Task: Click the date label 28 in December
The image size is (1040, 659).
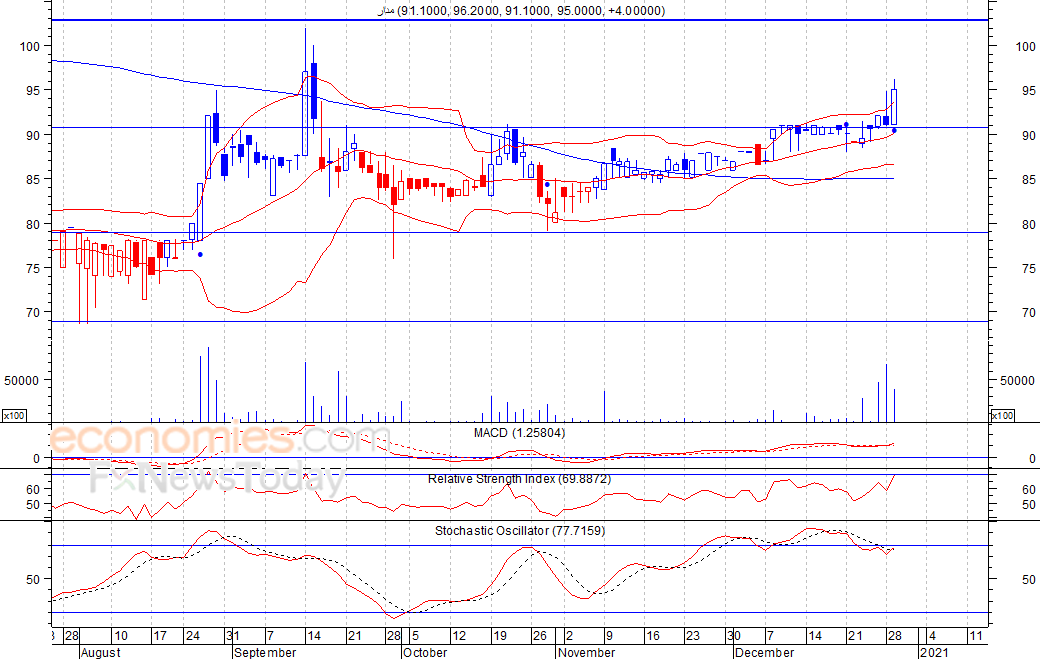Action: tap(894, 636)
